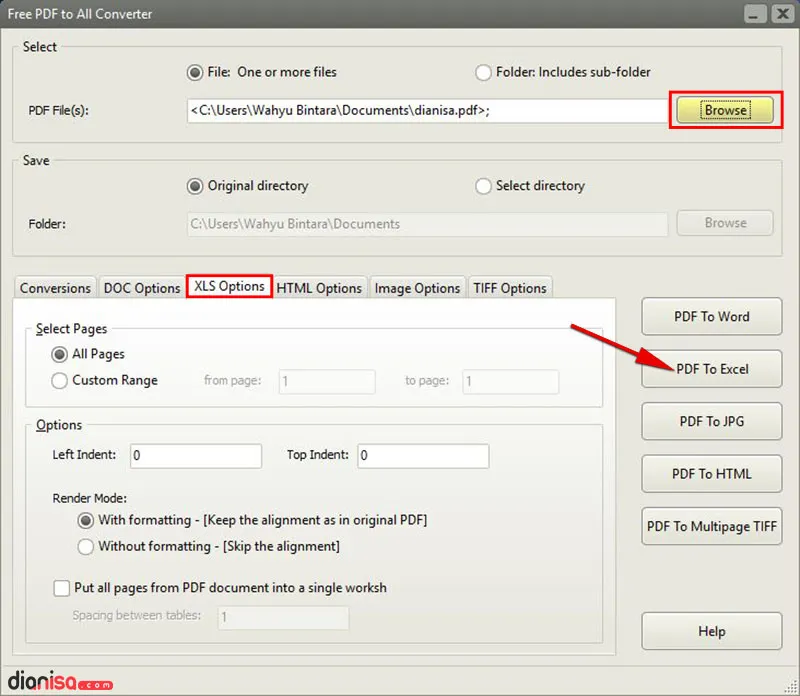Switch to the HTML Options tab

coord(319,288)
